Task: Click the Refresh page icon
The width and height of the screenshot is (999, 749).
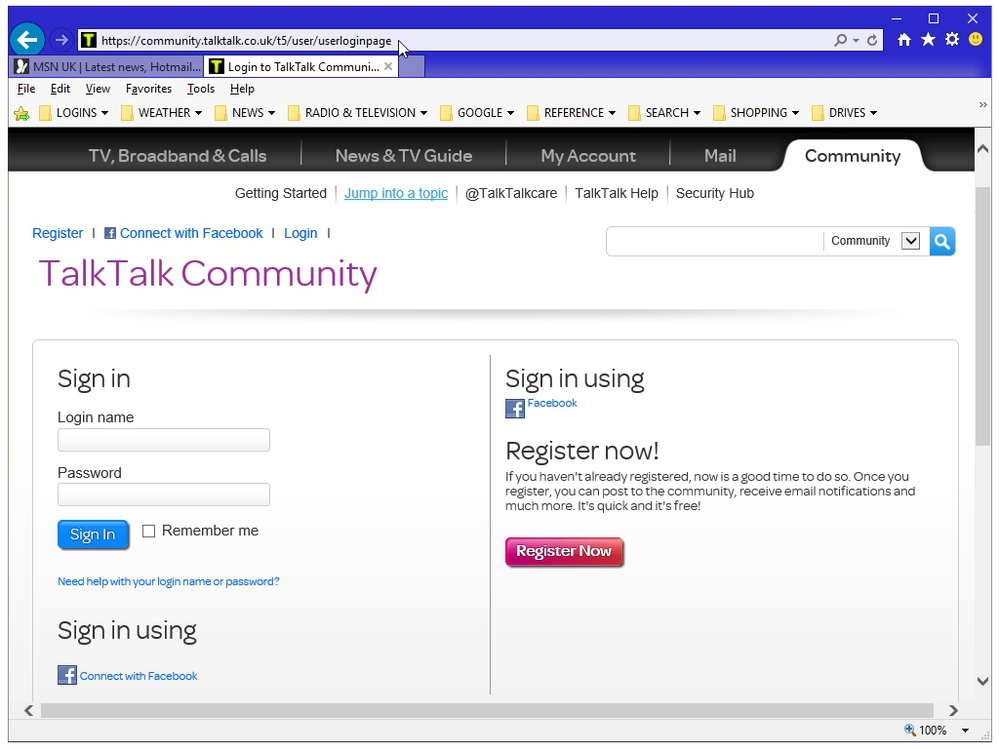Action: click(x=872, y=40)
